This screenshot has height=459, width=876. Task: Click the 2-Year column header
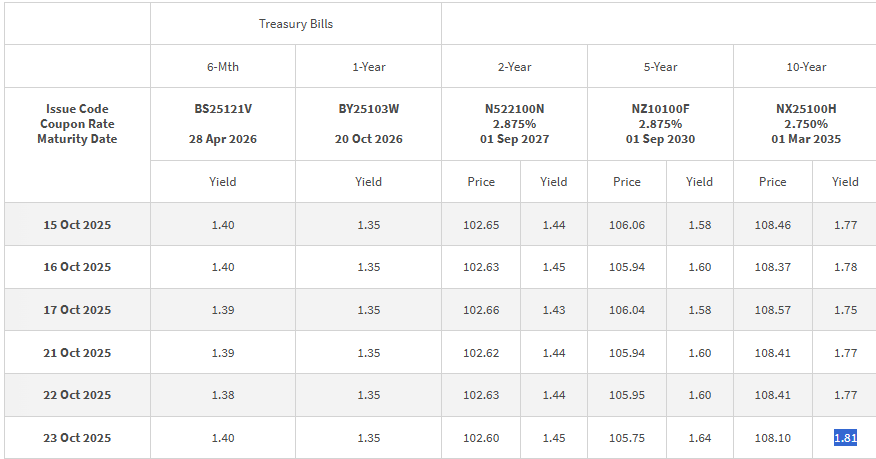(x=514, y=67)
